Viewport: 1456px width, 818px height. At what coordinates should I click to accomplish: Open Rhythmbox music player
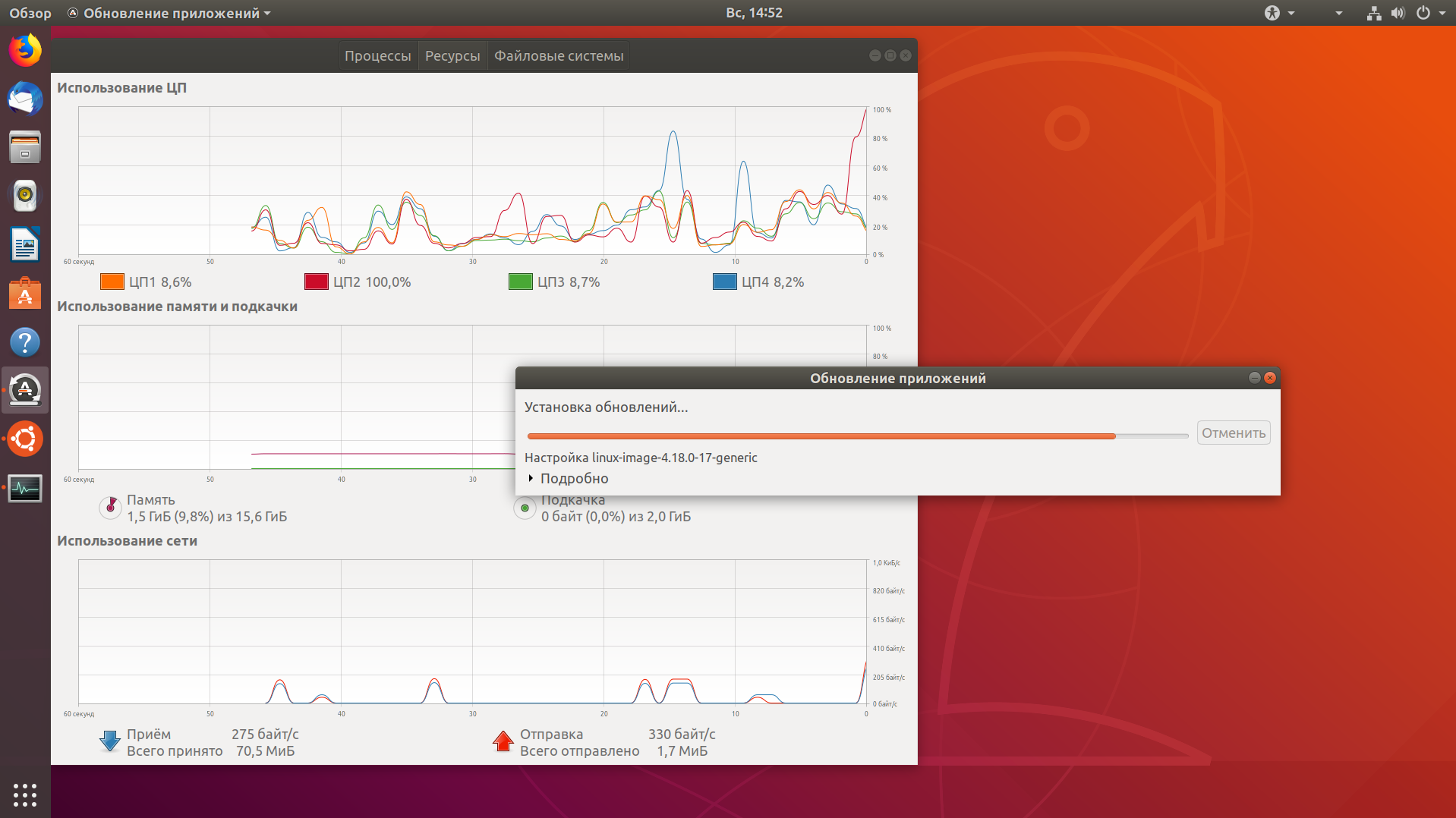(25, 196)
